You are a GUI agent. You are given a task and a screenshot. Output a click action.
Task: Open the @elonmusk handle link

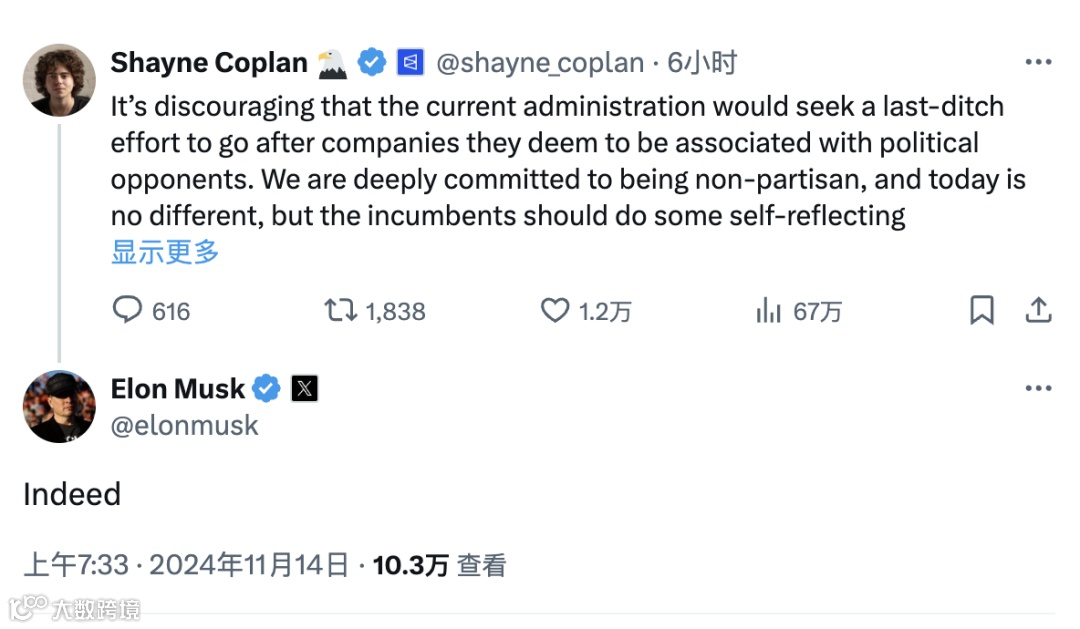[185, 425]
